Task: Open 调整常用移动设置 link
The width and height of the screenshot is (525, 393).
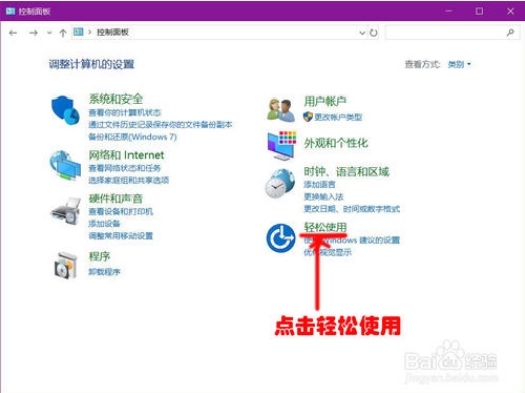Action: (x=121, y=236)
